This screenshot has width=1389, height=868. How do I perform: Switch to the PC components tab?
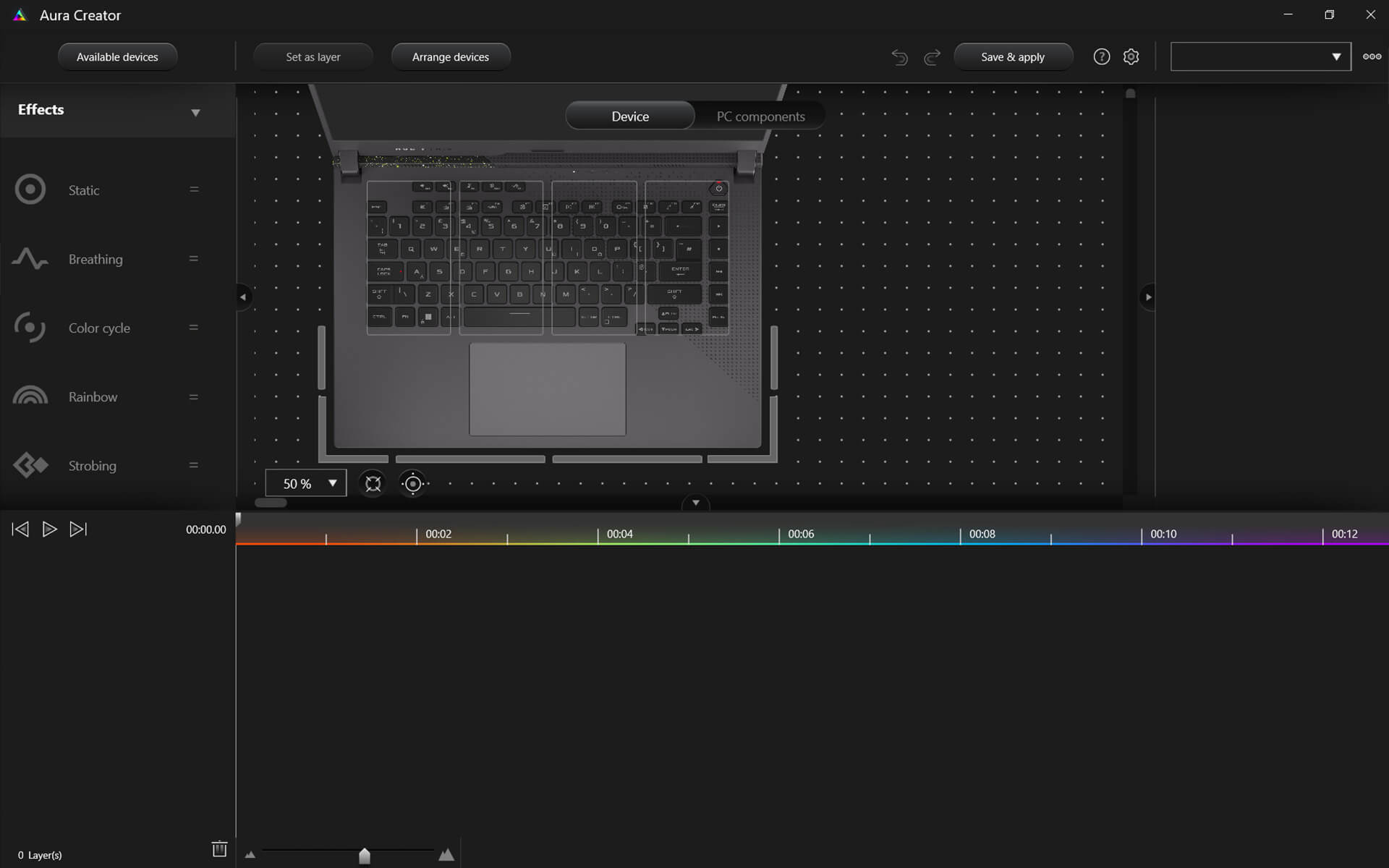click(x=760, y=115)
